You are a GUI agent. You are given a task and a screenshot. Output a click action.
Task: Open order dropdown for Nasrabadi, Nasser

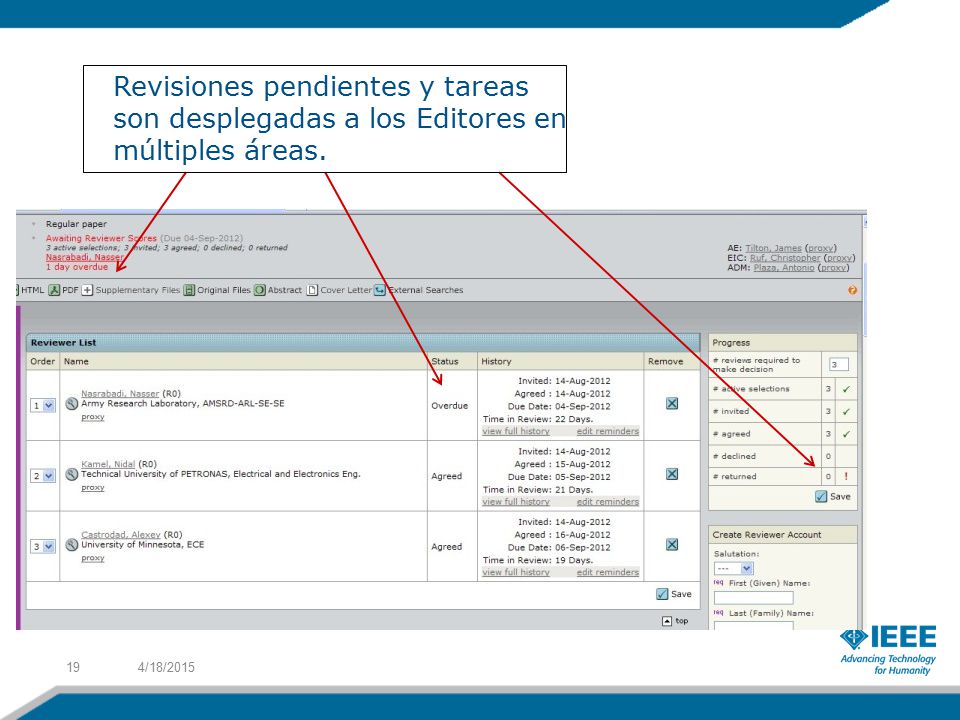tap(43, 405)
